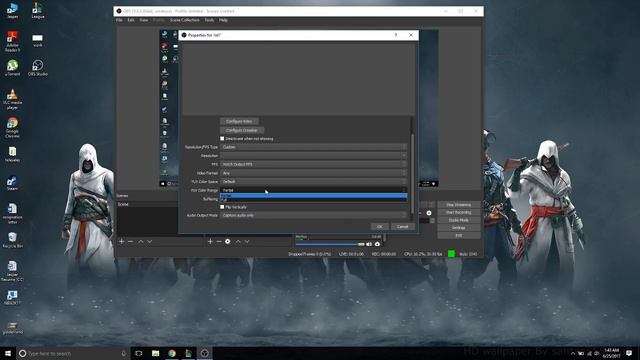
Task: Move scene up with the Scenes up arrow
Action: (x=141, y=242)
